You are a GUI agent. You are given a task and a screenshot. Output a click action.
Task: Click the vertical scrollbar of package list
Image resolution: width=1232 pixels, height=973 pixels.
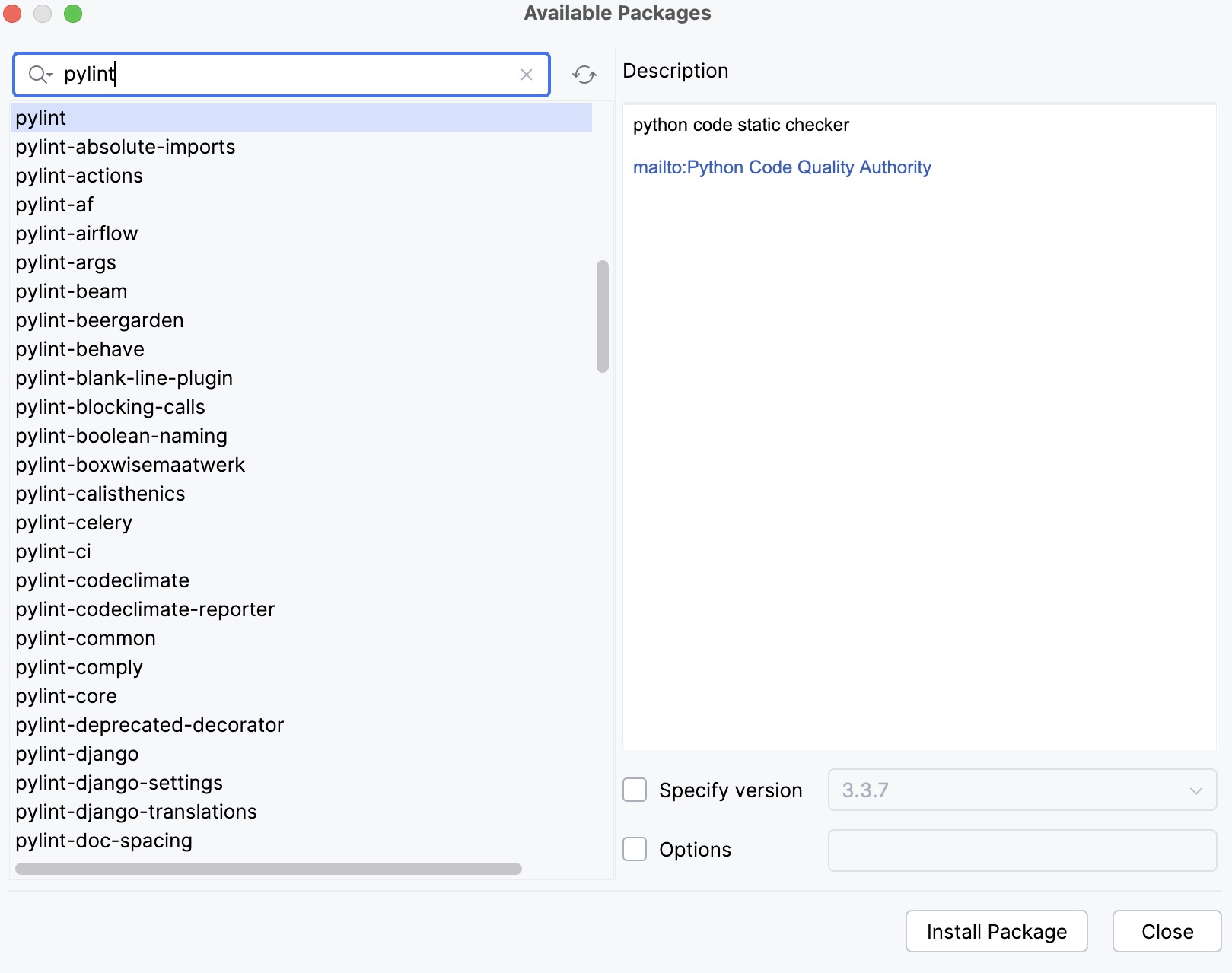tap(603, 316)
